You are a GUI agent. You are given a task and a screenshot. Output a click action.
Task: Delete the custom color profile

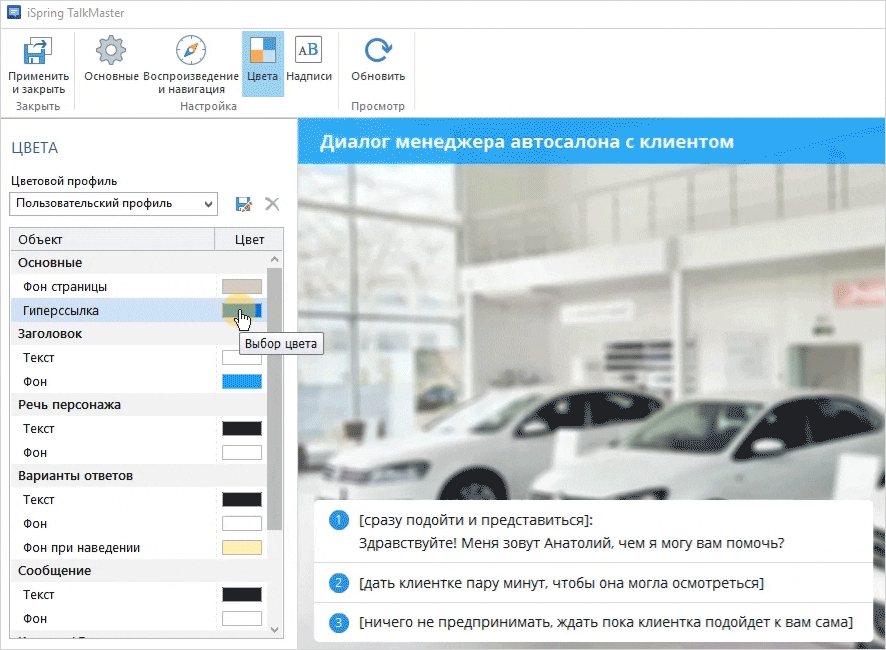tap(272, 204)
